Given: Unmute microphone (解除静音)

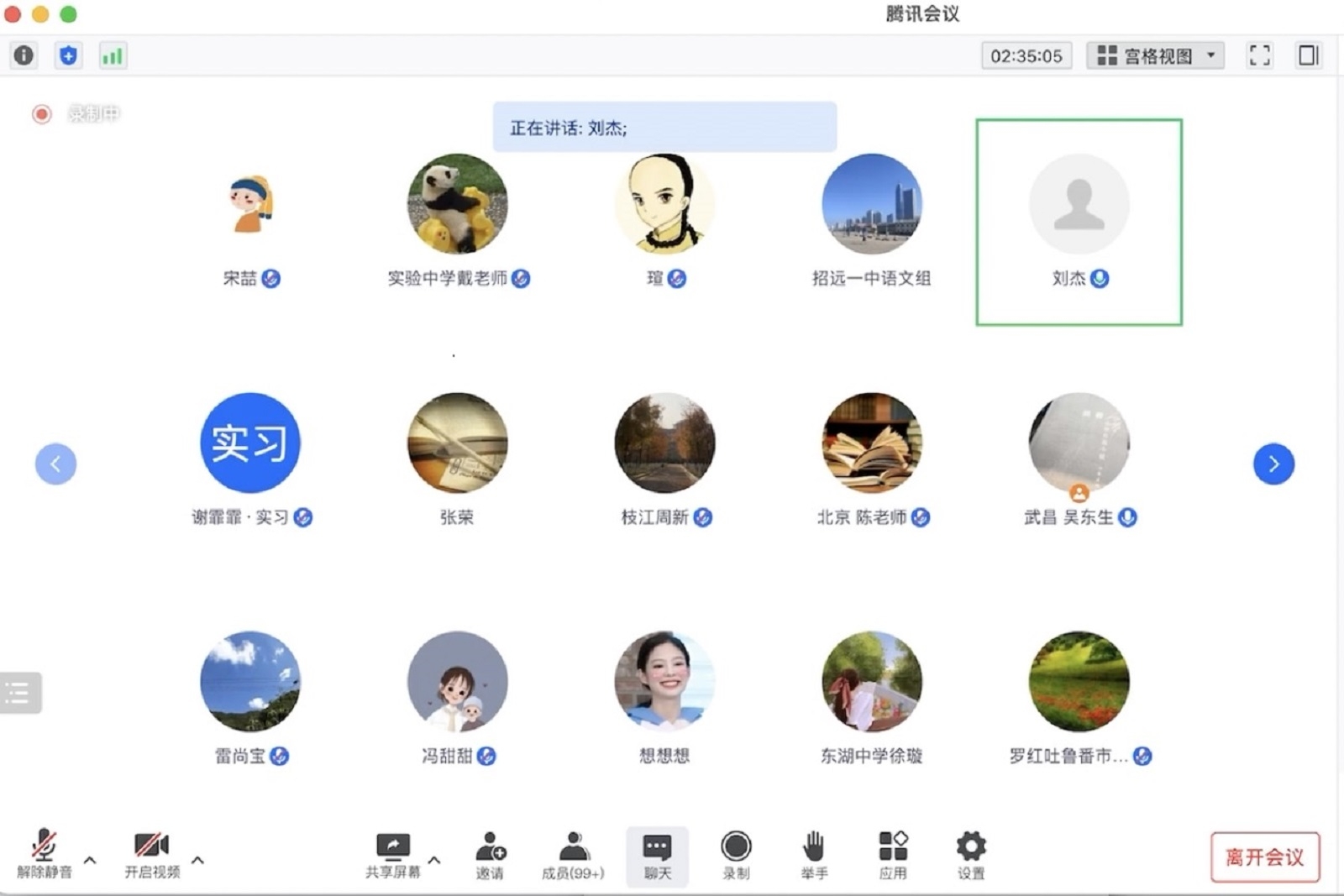Looking at the screenshot, I should (44, 855).
